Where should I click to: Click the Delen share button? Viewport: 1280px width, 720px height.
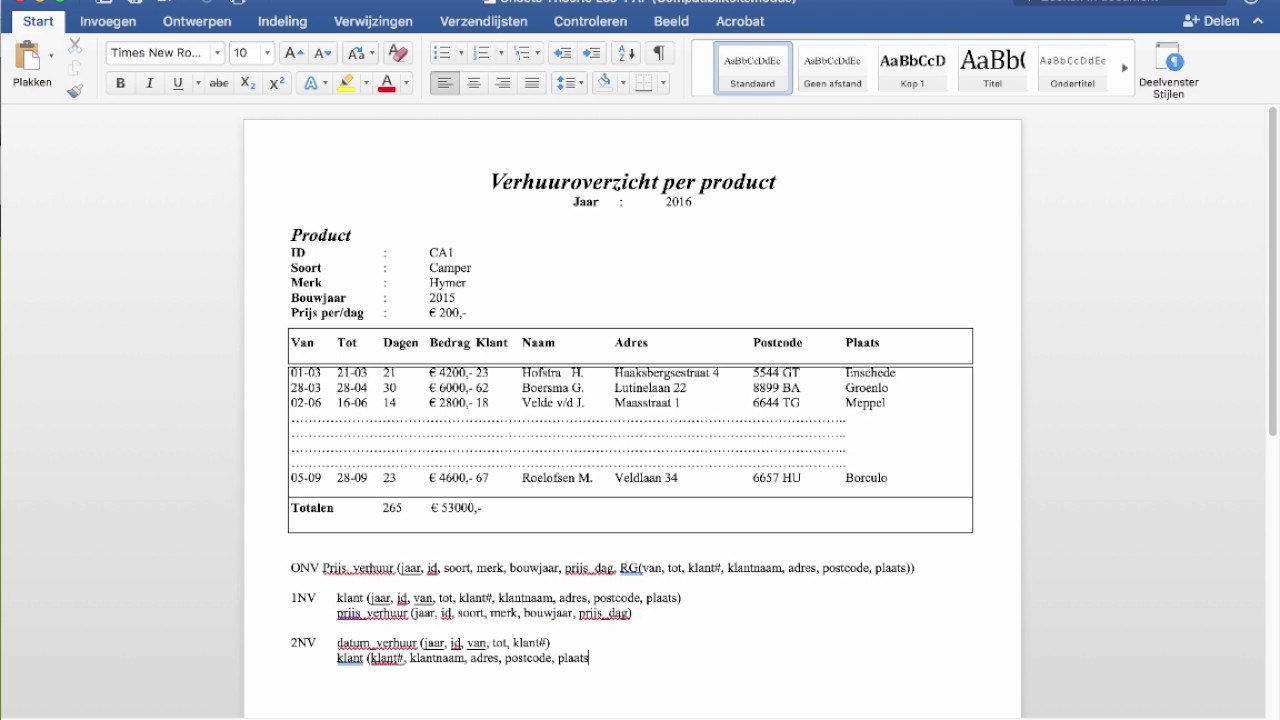tap(1211, 21)
